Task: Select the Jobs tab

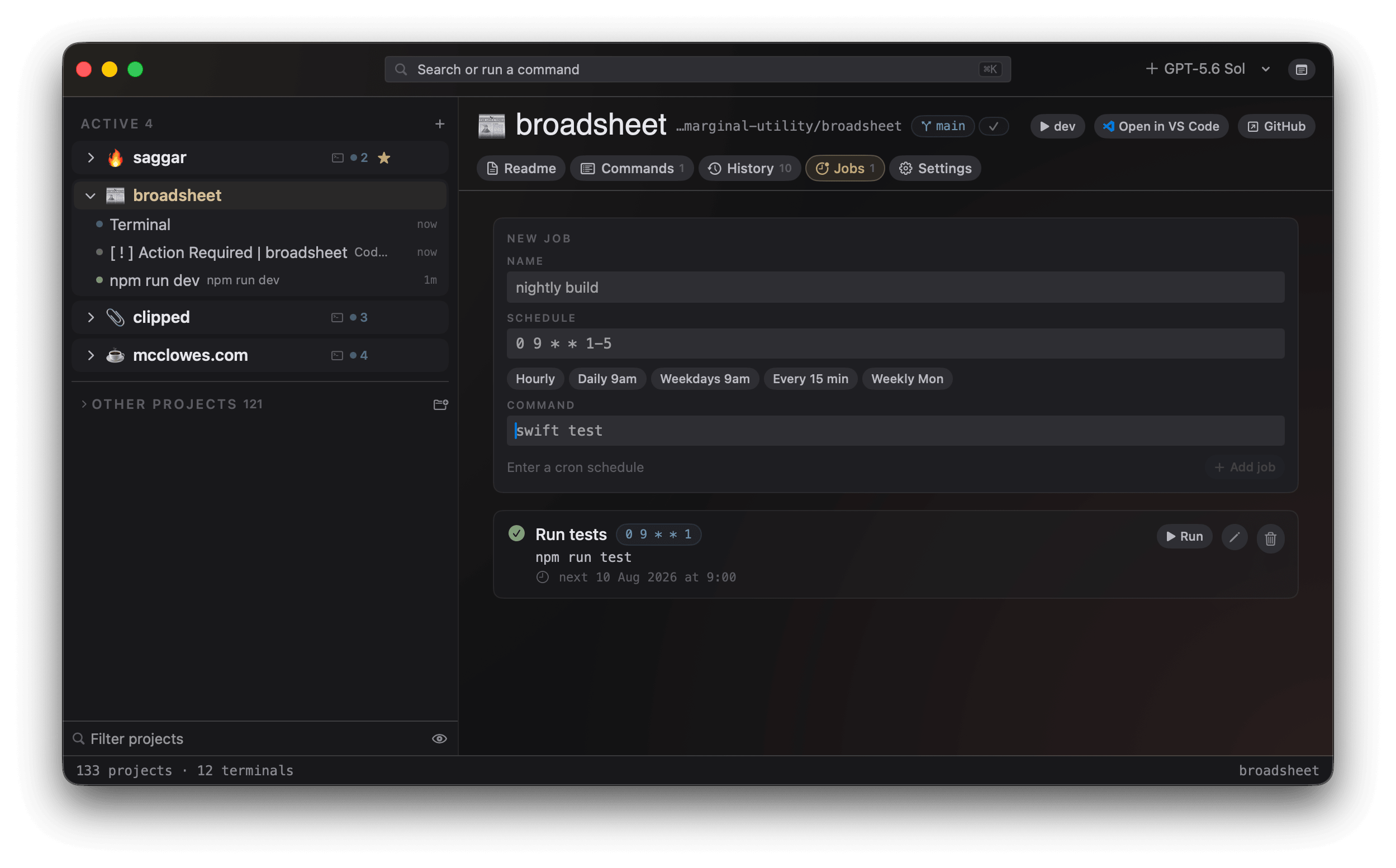Action: point(845,168)
